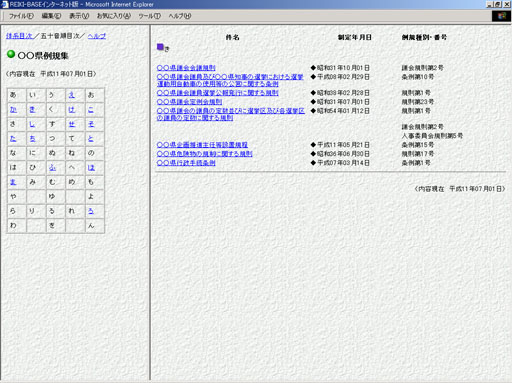Open the ○○県危険物の規制に関する規則 link

click(x=204, y=154)
